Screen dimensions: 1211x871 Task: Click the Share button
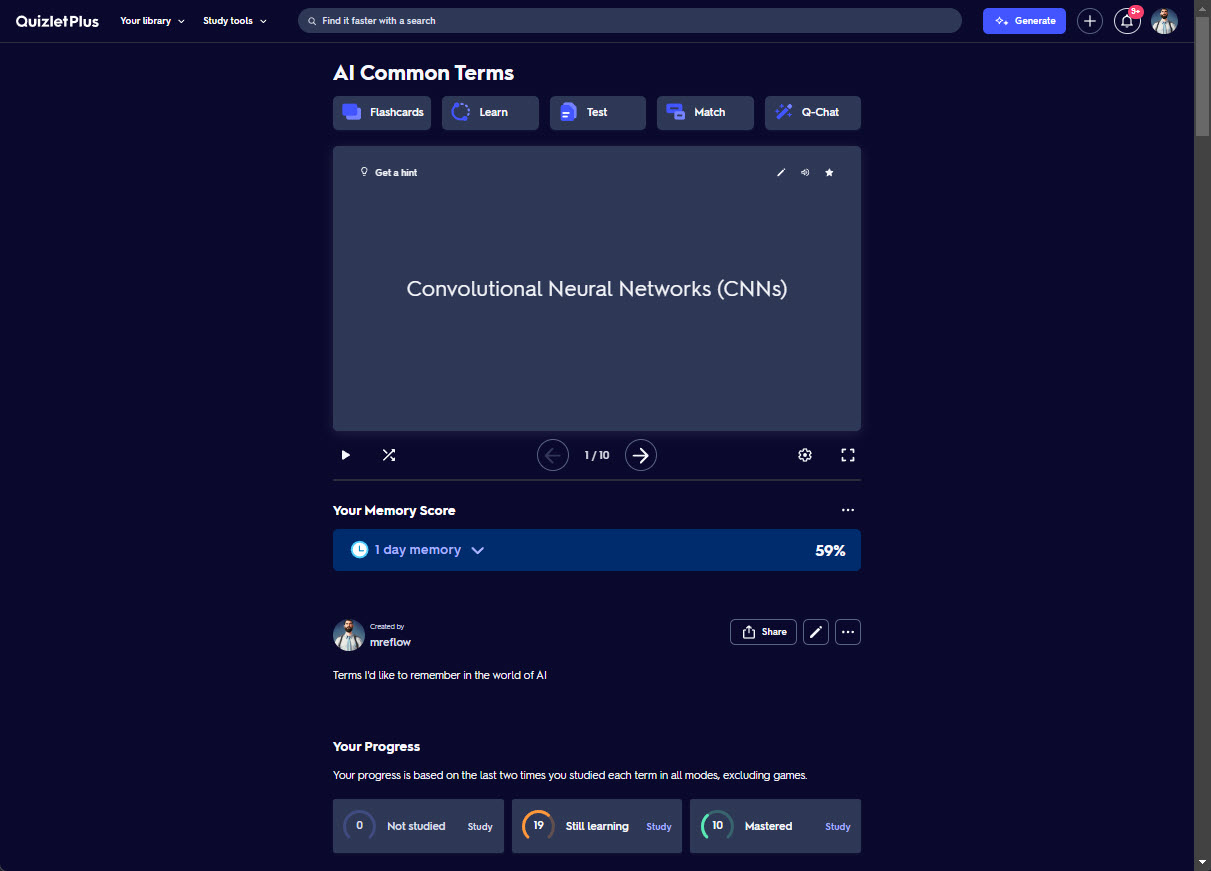click(763, 632)
